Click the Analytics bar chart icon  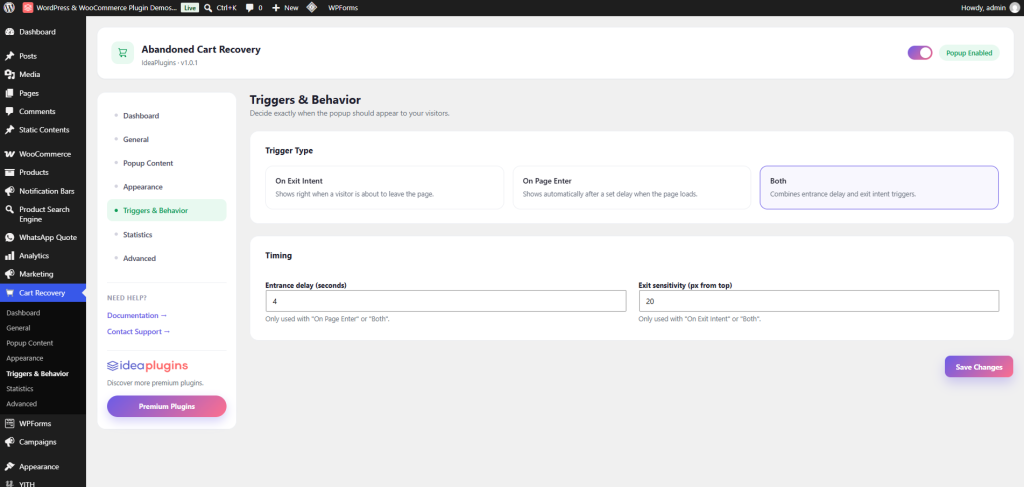(10, 256)
